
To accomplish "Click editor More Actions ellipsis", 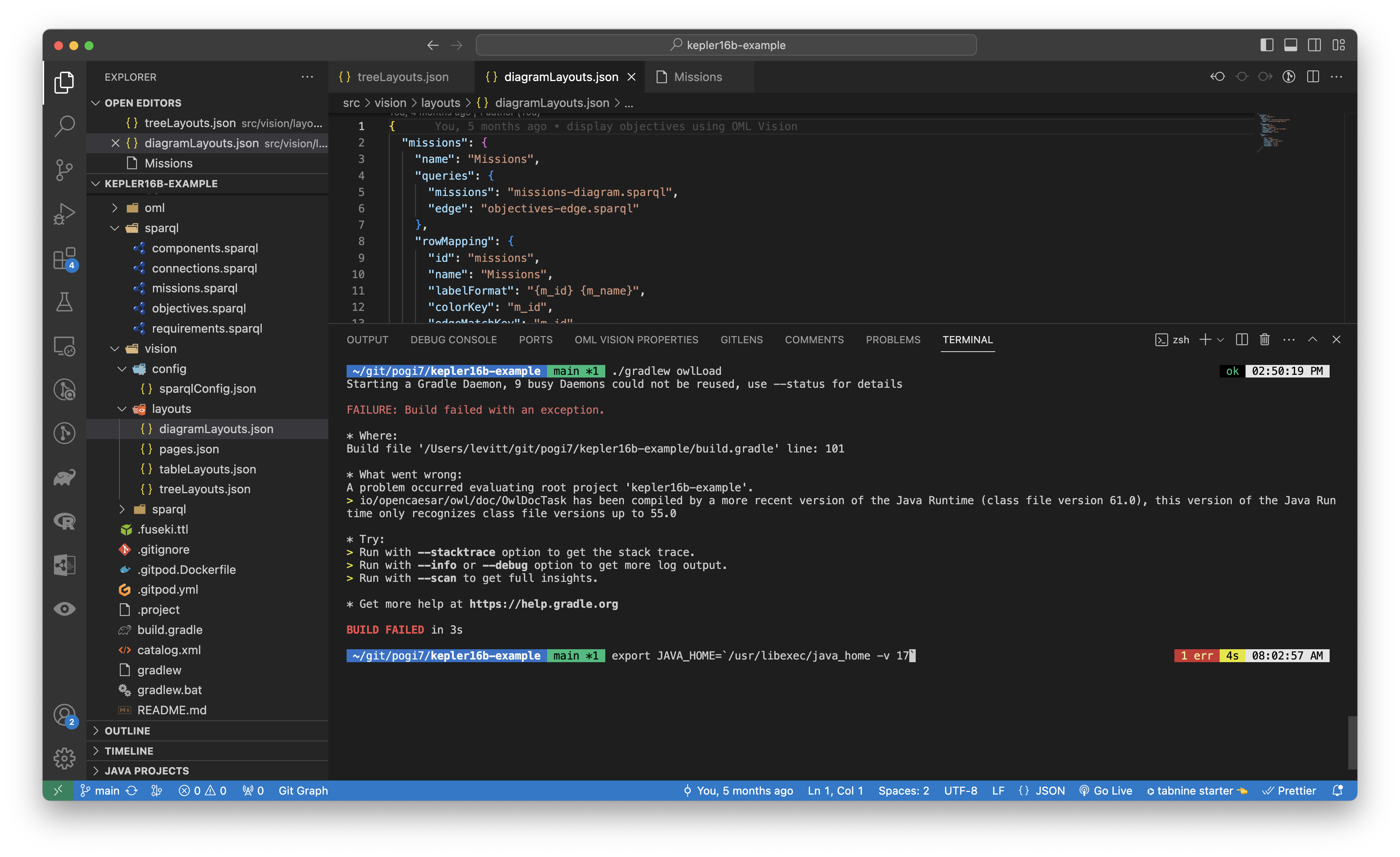I will click(1336, 77).
